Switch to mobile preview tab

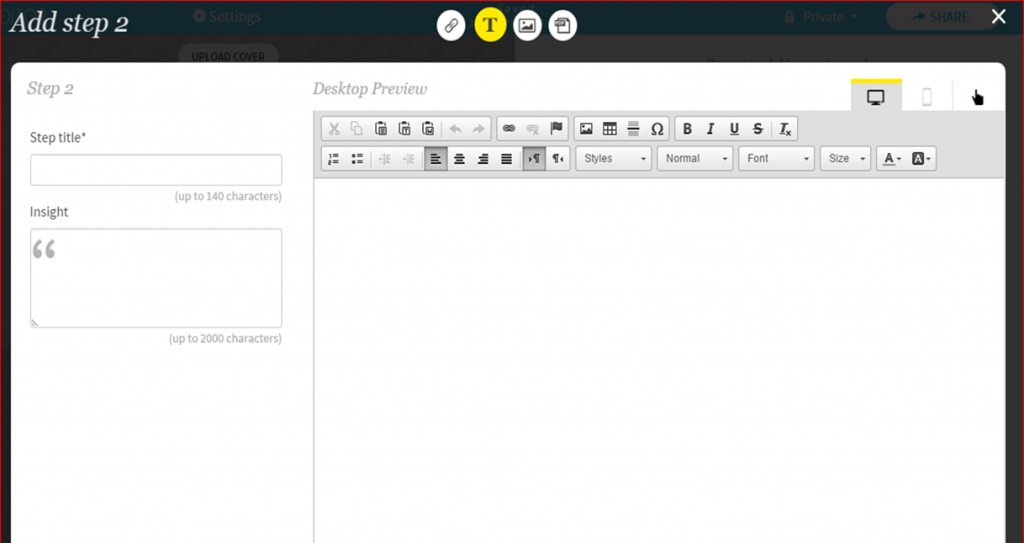(x=927, y=97)
